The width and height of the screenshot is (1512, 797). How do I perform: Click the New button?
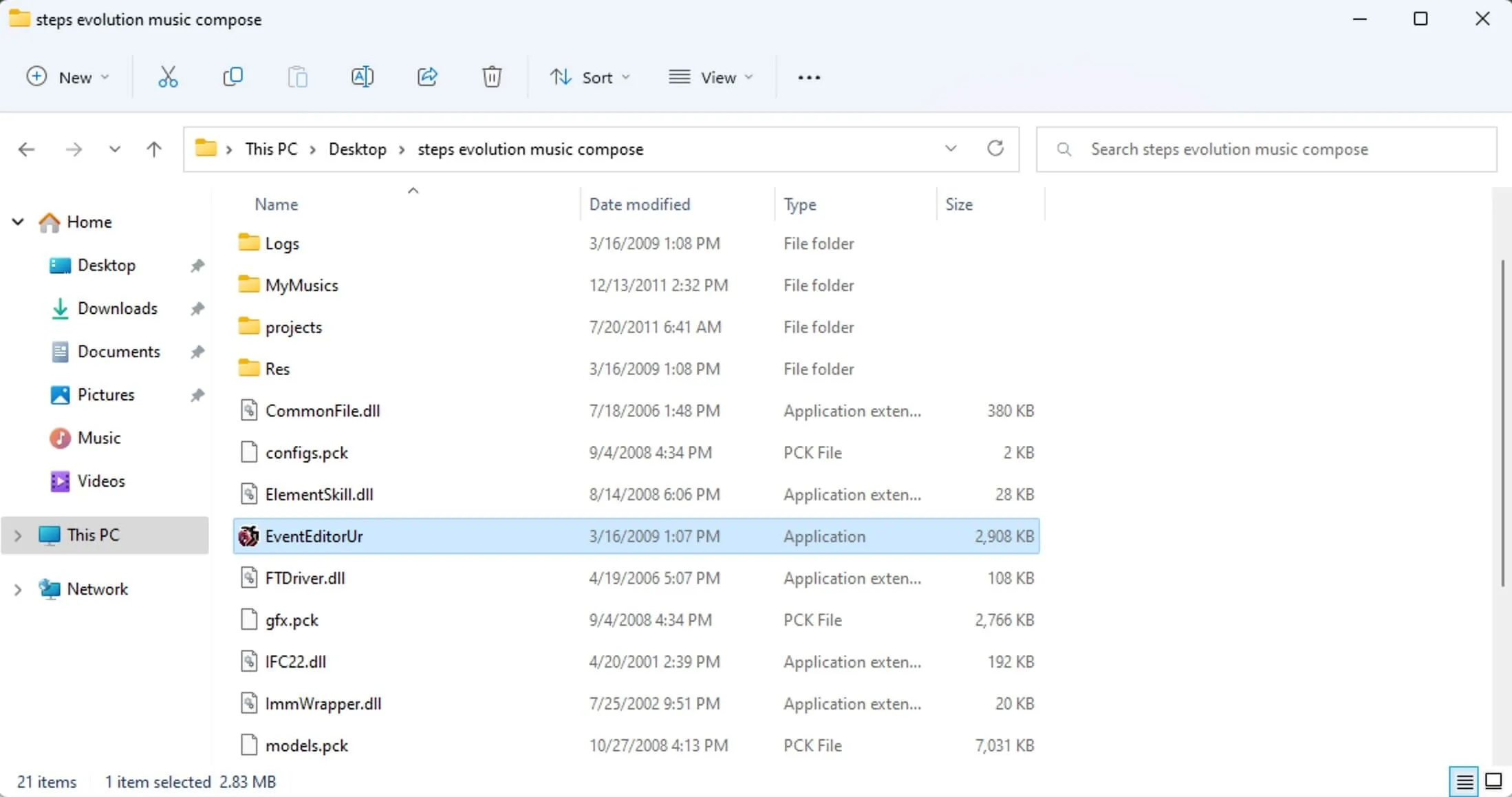(67, 77)
